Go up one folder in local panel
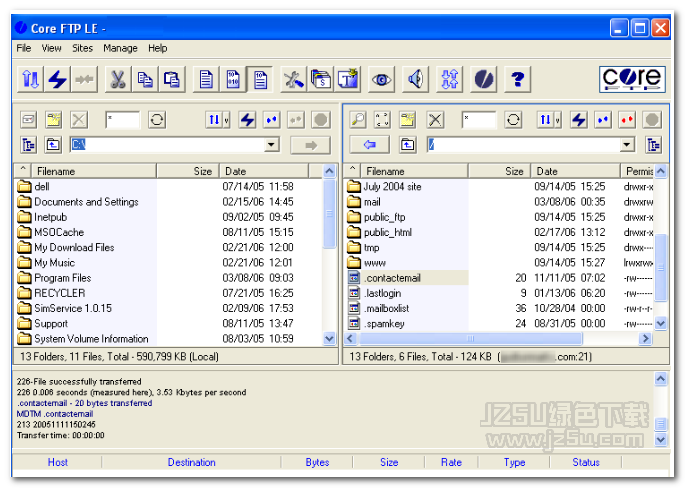This screenshot has height=488, width=685. (x=53, y=145)
